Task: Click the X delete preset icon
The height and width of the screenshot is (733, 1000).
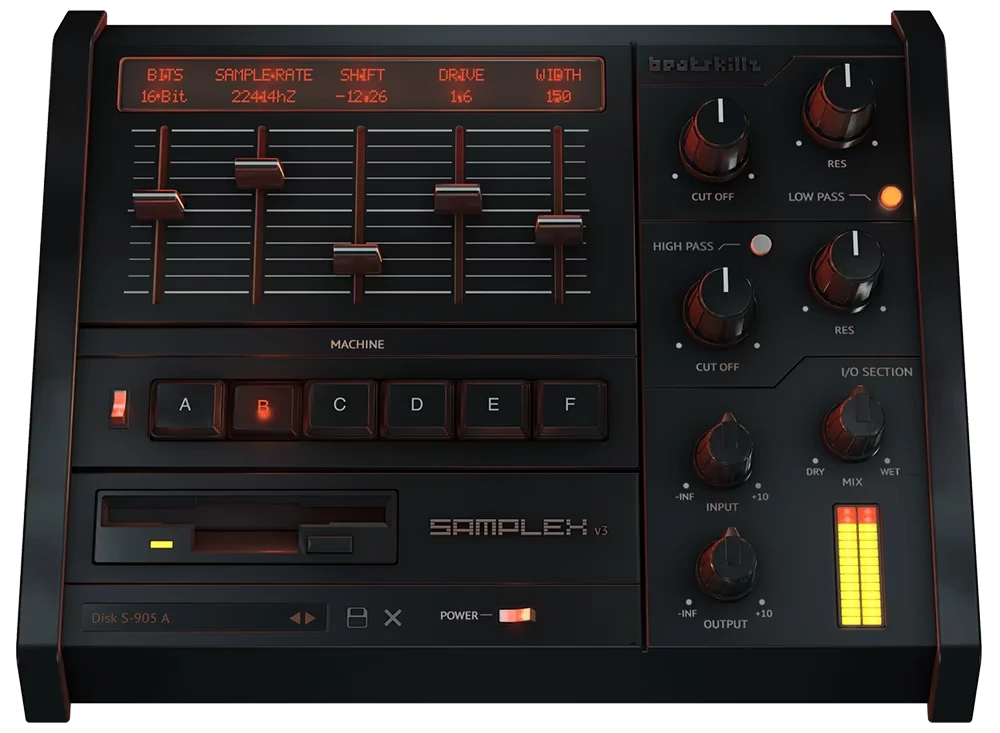Action: [x=393, y=618]
